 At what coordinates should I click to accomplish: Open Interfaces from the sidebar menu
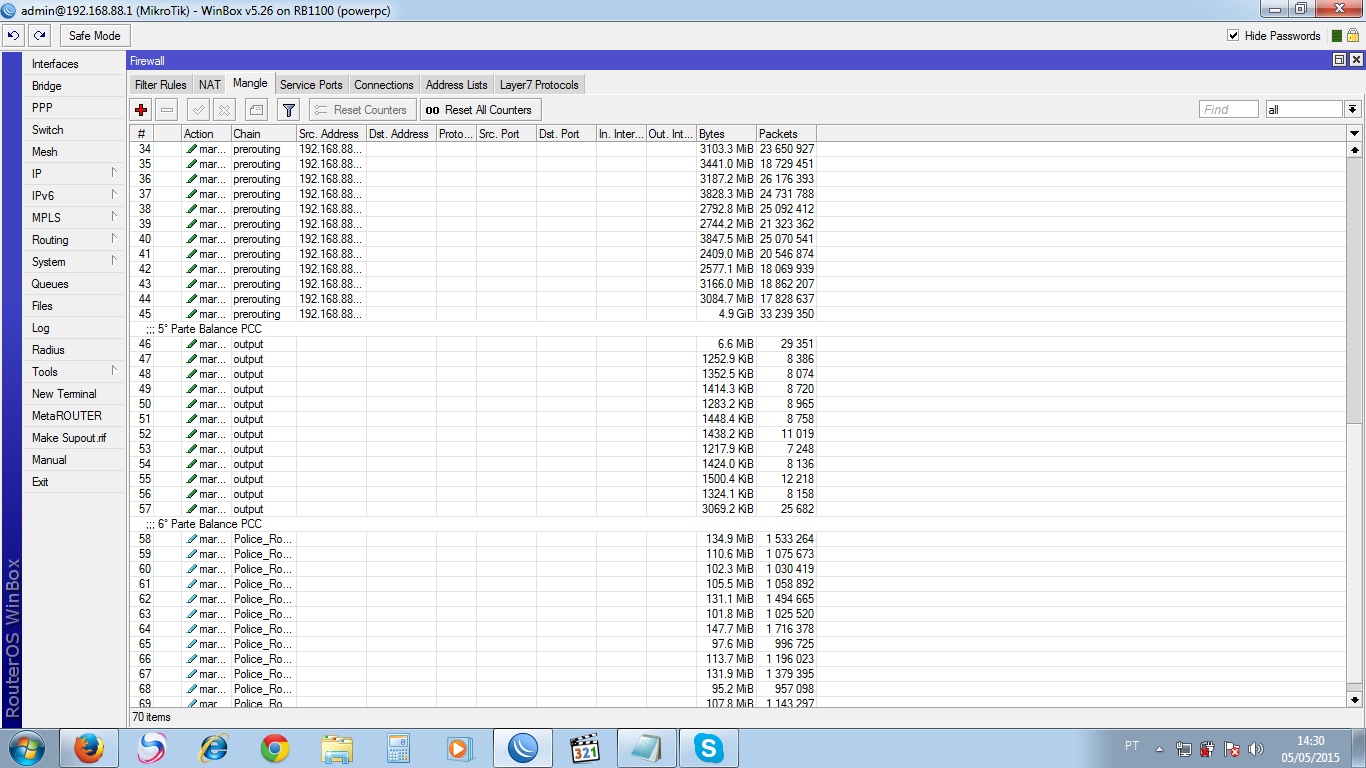pos(76,64)
